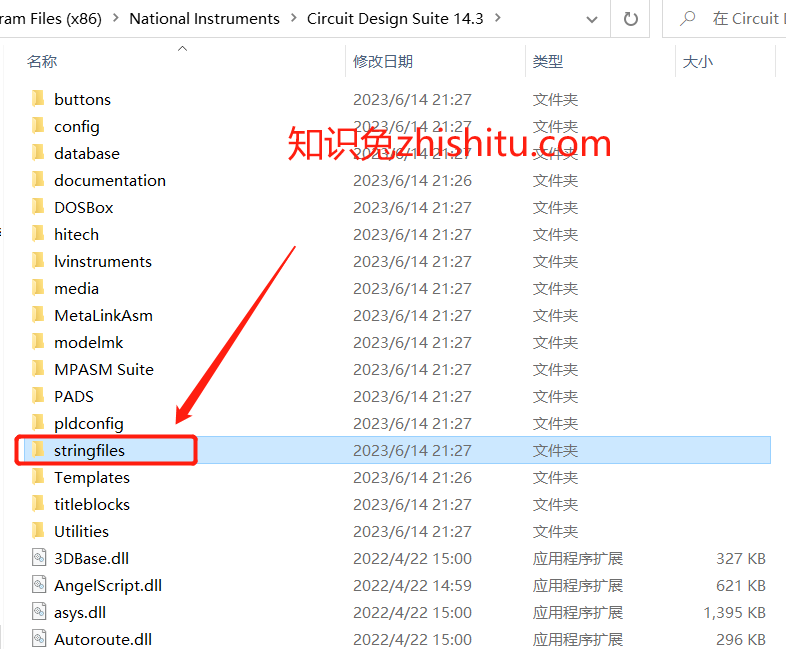Screen dimensions: 786x649
Task: Select the asys.dll file name
Action: 80,613
